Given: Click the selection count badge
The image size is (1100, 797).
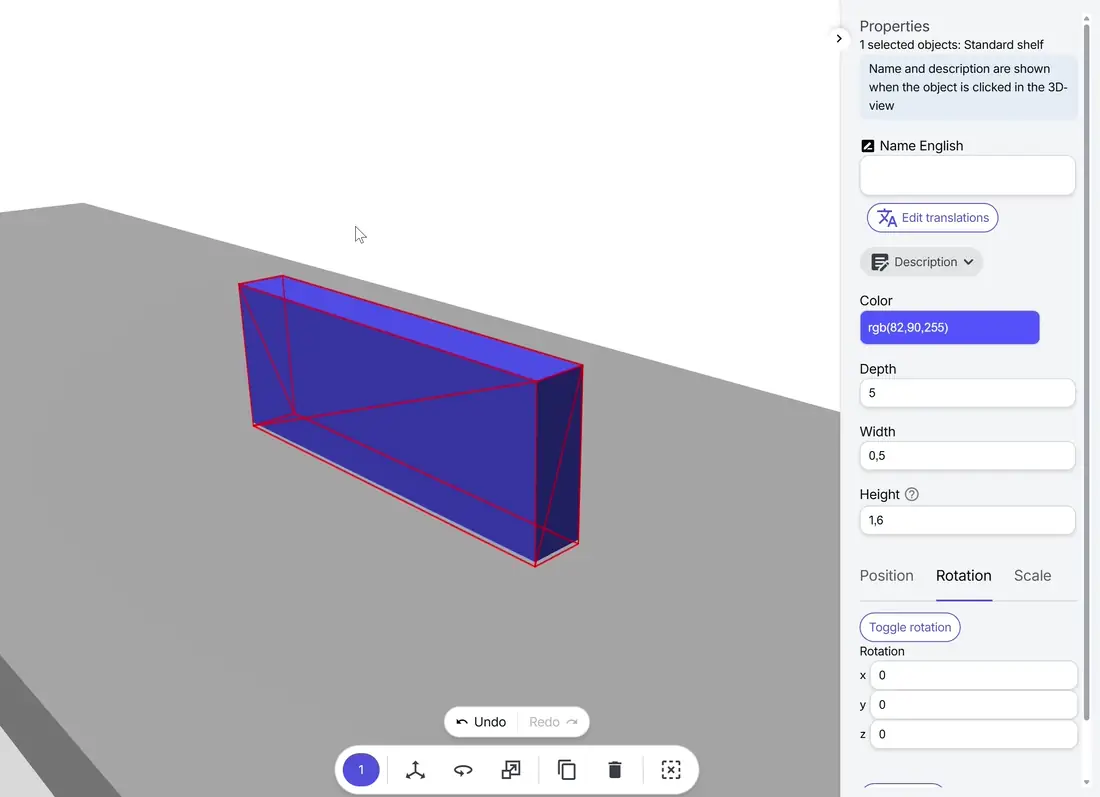Looking at the screenshot, I should [x=361, y=770].
